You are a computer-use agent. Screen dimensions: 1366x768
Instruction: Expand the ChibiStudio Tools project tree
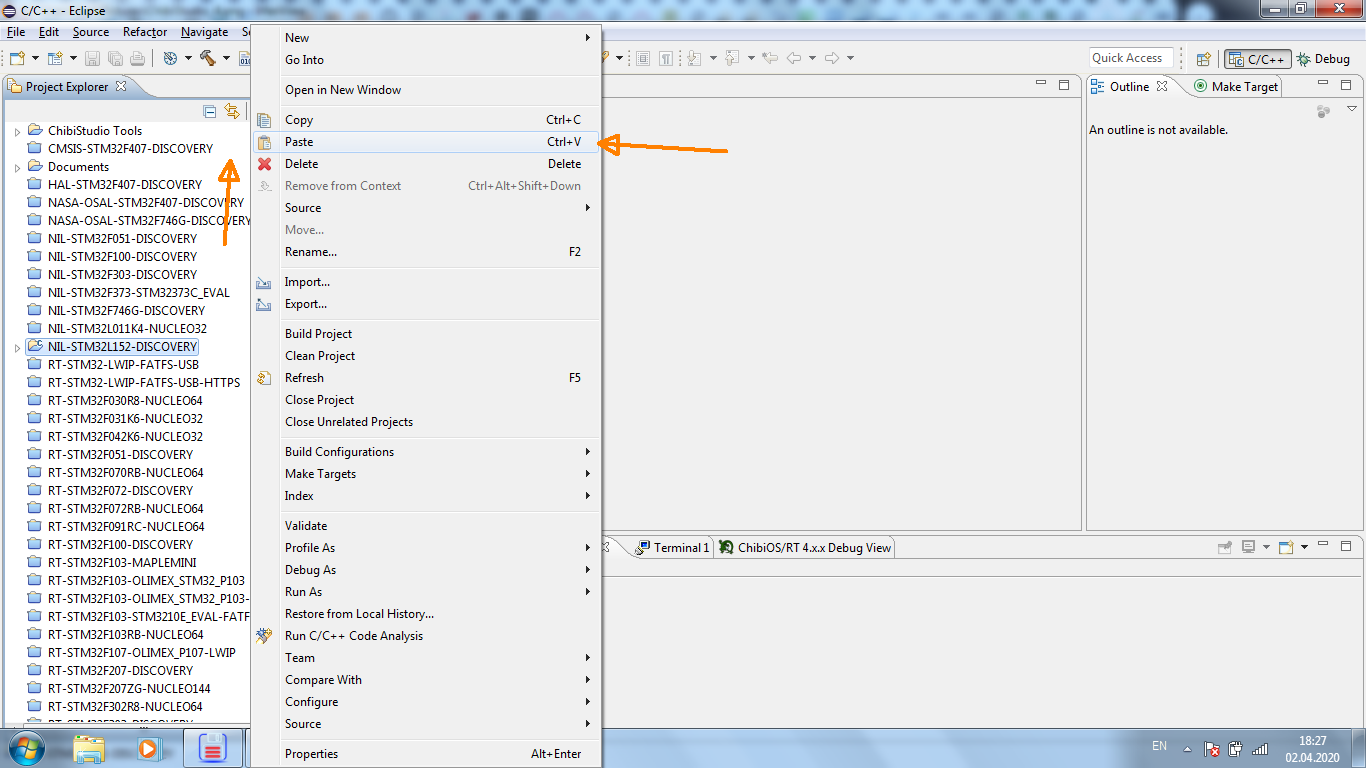pyautogui.click(x=17, y=131)
